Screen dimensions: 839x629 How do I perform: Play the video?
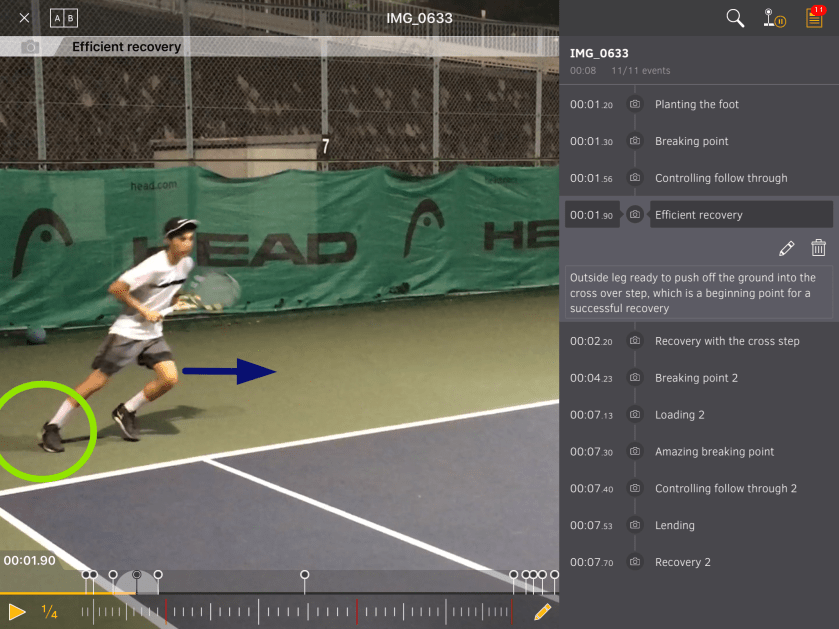click(x=17, y=611)
